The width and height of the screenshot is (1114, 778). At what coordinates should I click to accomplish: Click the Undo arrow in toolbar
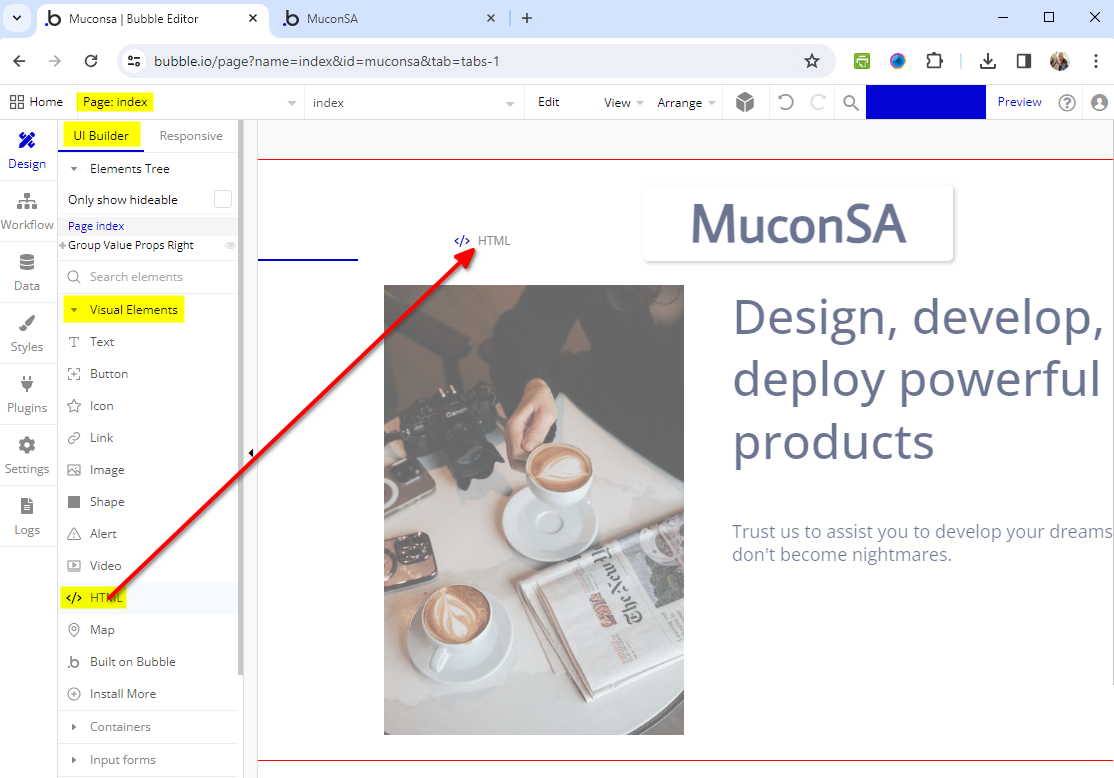pyautogui.click(x=786, y=102)
